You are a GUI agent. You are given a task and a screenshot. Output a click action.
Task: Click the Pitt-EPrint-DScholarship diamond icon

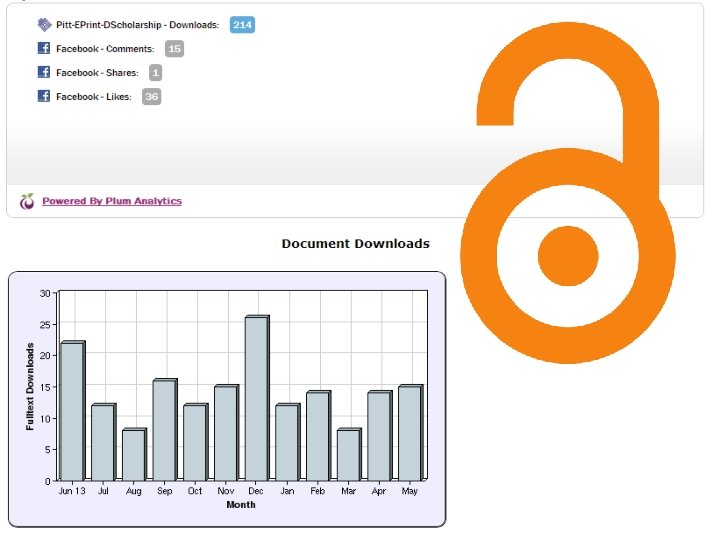coord(44,24)
